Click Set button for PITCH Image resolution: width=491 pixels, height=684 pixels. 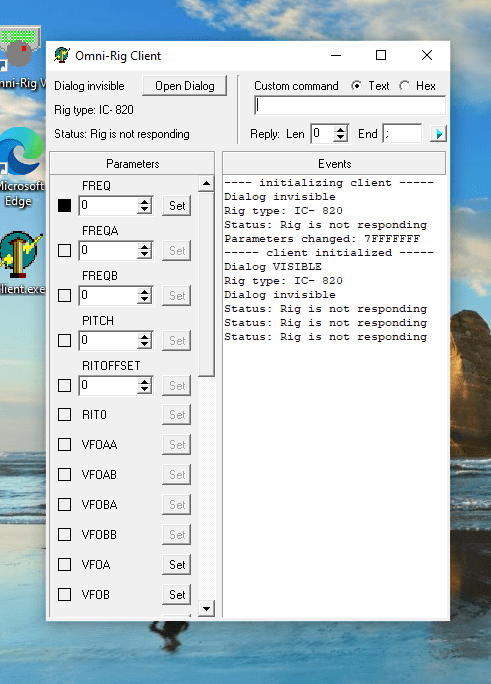(x=177, y=340)
